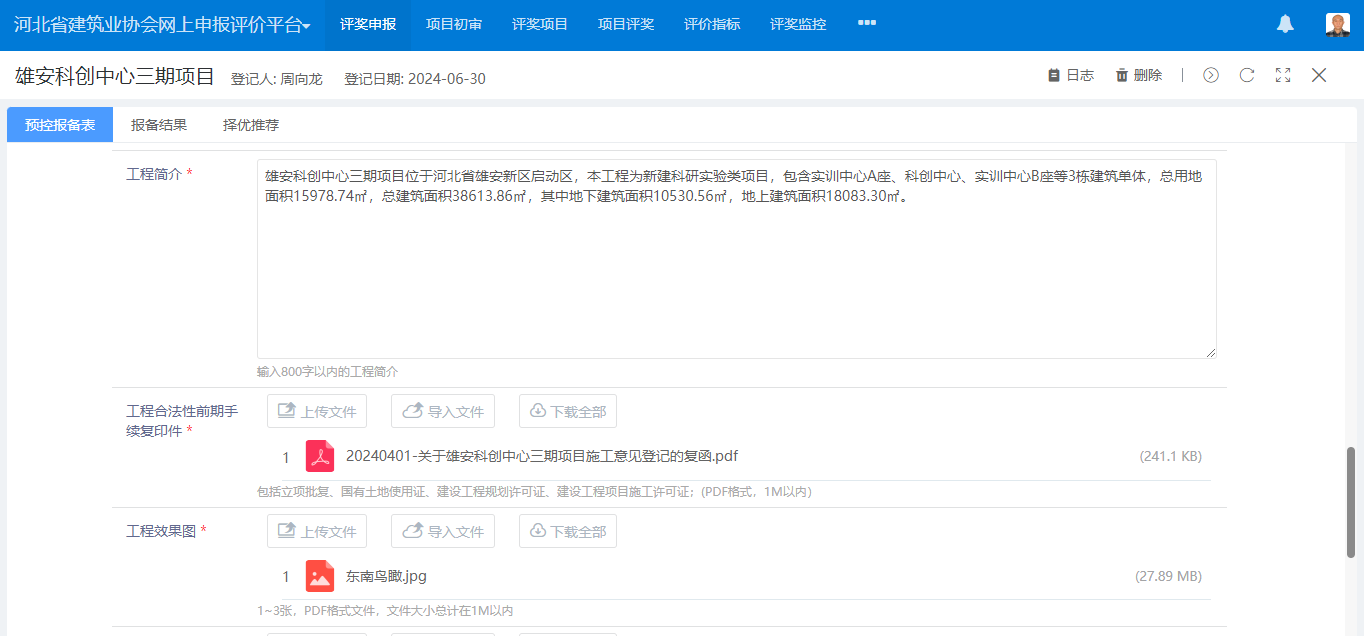Open the 评奖监控 menu item
This screenshot has height=636, width=1364.
pyautogui.click(x=798, y=25)
